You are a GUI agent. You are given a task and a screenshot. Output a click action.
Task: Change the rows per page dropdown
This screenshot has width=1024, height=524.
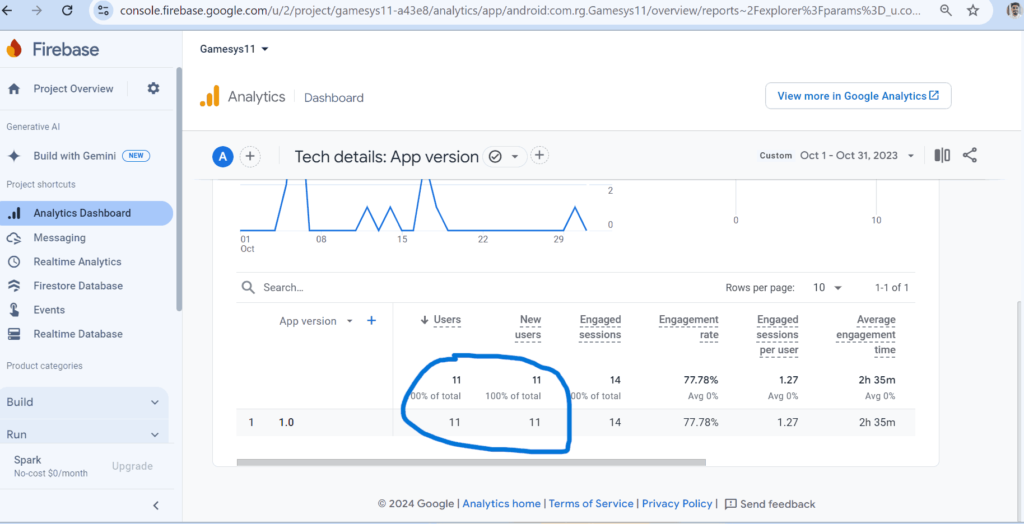[827, 287]
